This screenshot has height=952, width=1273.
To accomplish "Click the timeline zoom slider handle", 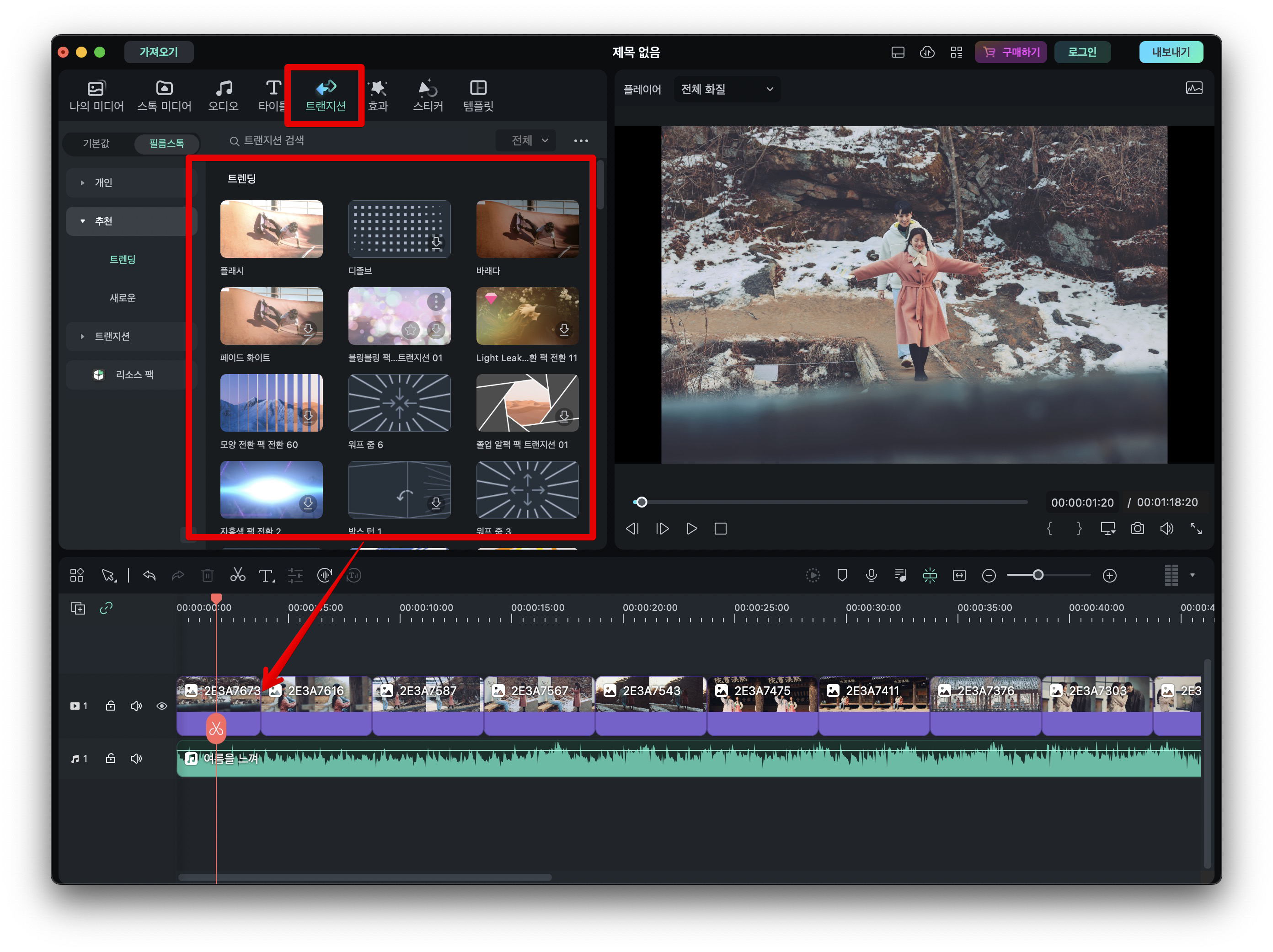I will point(1038,575).
